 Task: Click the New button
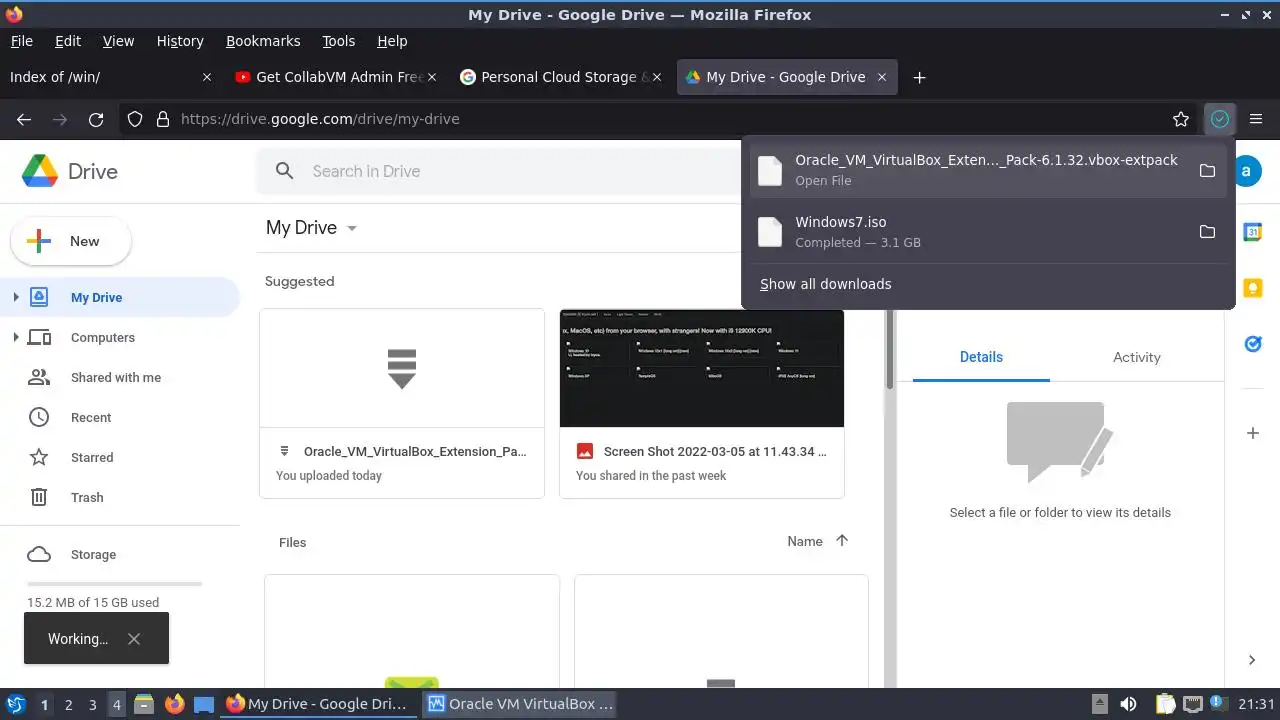(71, 241)
